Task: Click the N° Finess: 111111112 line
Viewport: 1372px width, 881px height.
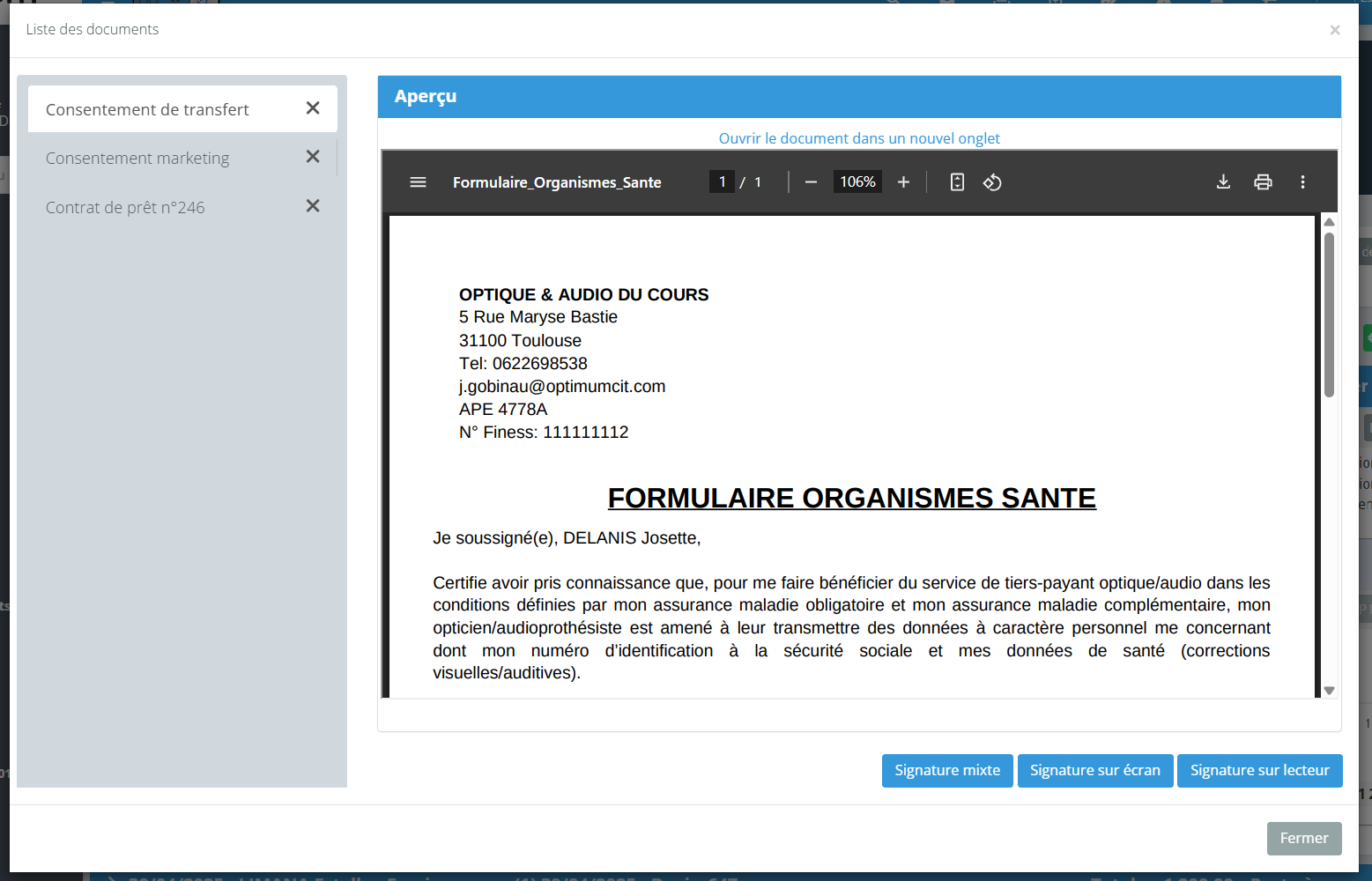Action: 544,433
